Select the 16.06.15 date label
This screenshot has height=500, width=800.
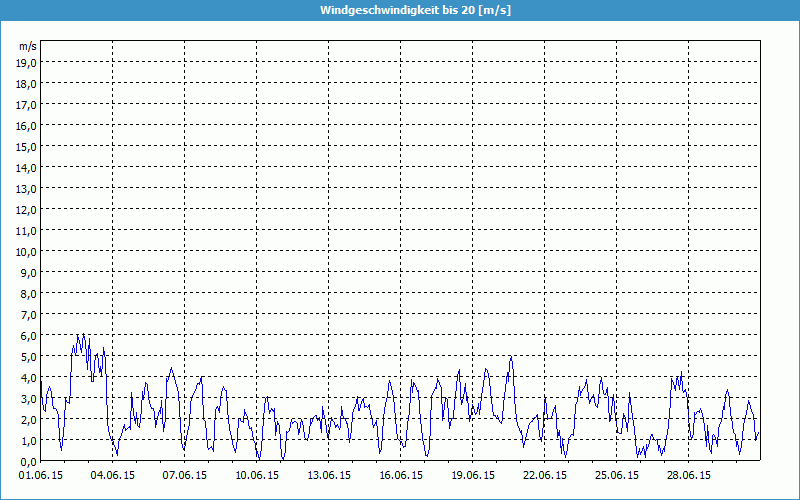click(401, 475)
